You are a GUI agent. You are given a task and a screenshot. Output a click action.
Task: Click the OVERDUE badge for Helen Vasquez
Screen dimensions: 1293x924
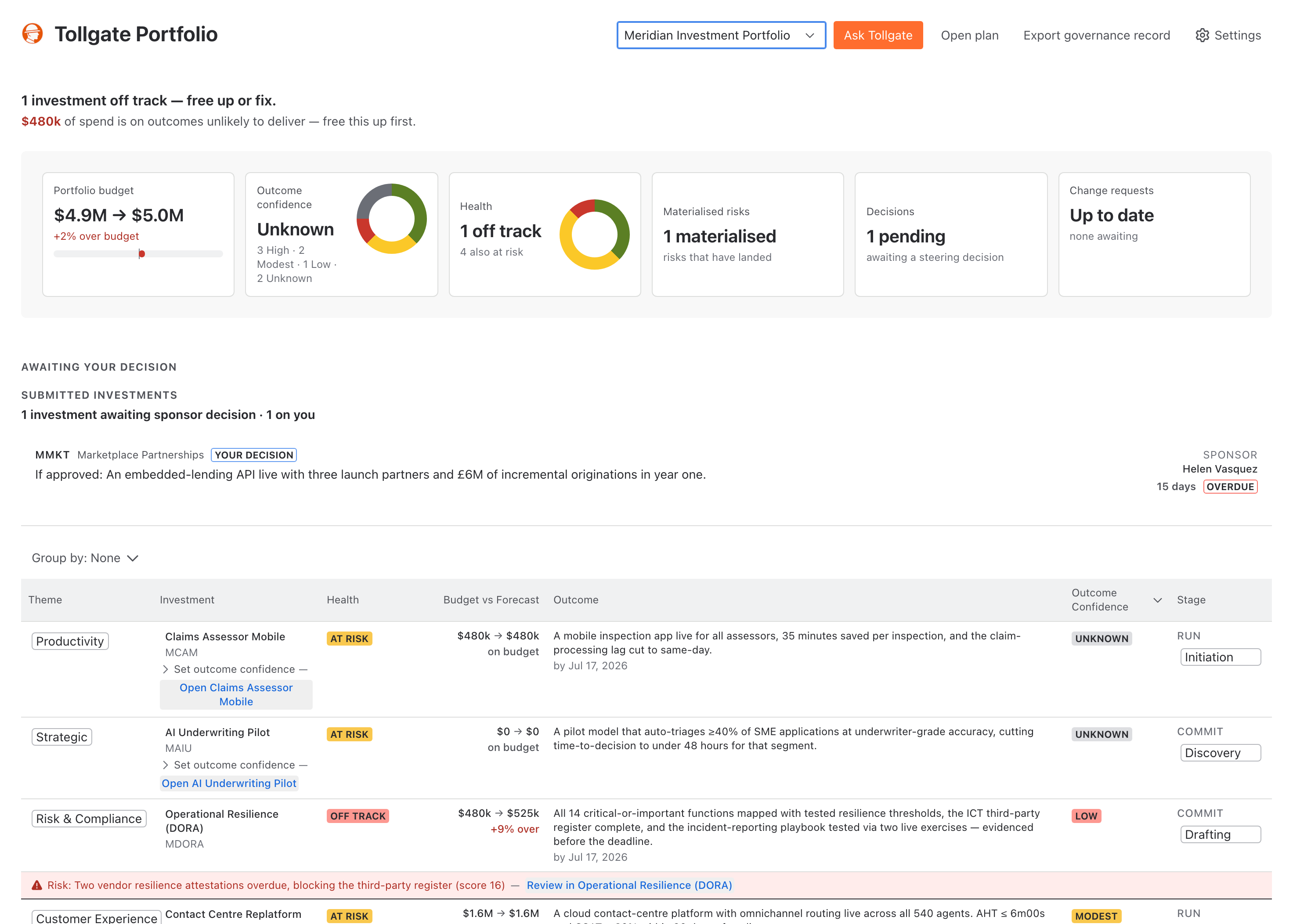tap(1230, 487)
